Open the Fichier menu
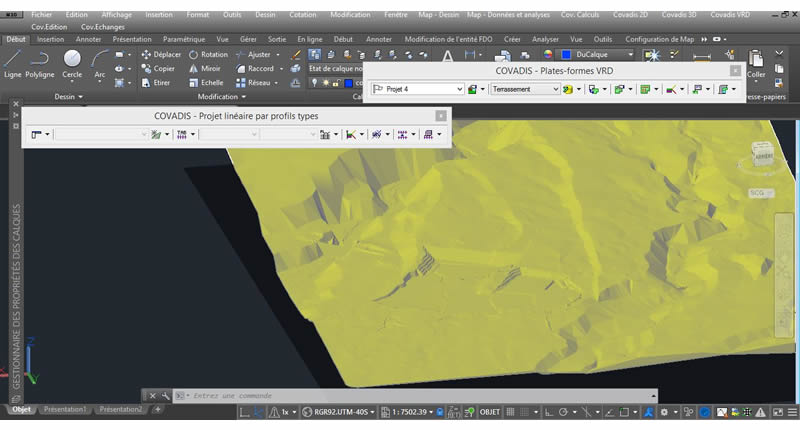This screenshot has width=800, height=430. tap(41, 15)
